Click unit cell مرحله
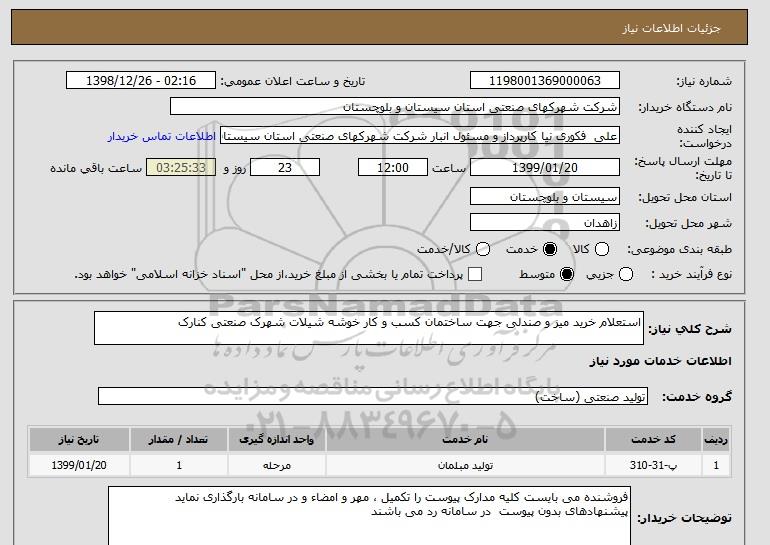Image resolution: width=770 pixels, height=545 pixels. (276, 465)
